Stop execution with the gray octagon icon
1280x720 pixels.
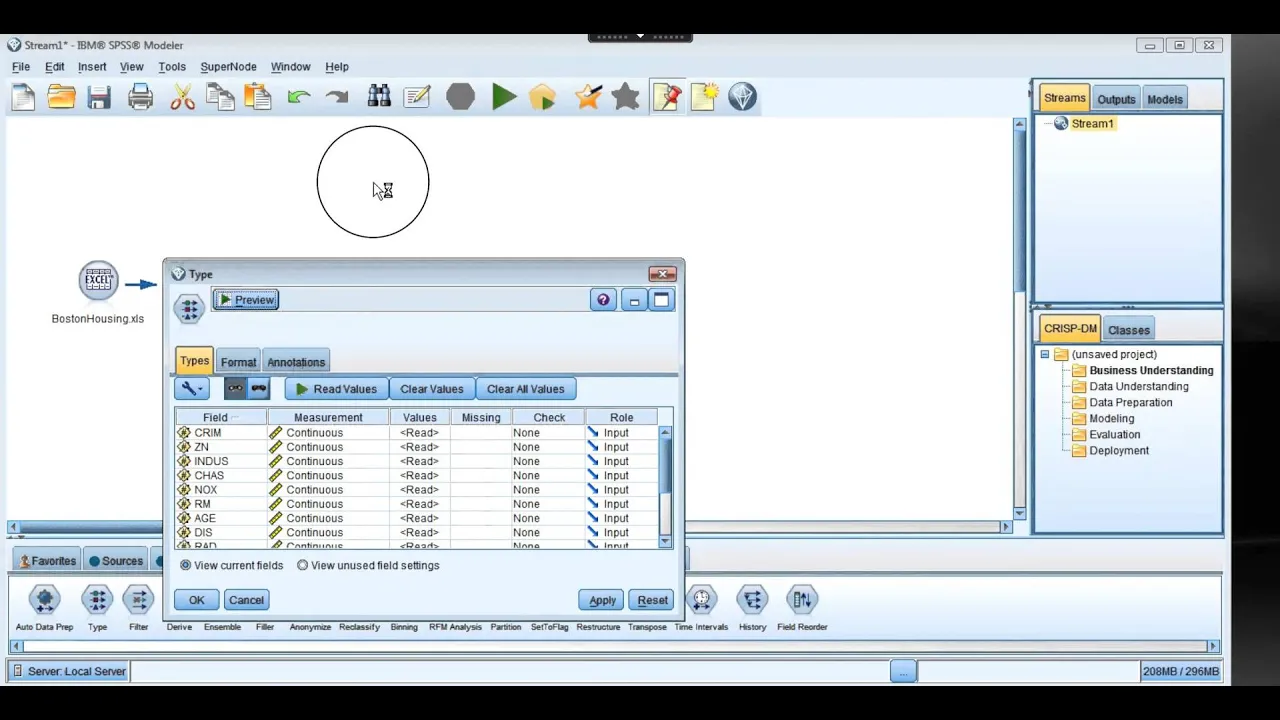[x=460, y=97]
